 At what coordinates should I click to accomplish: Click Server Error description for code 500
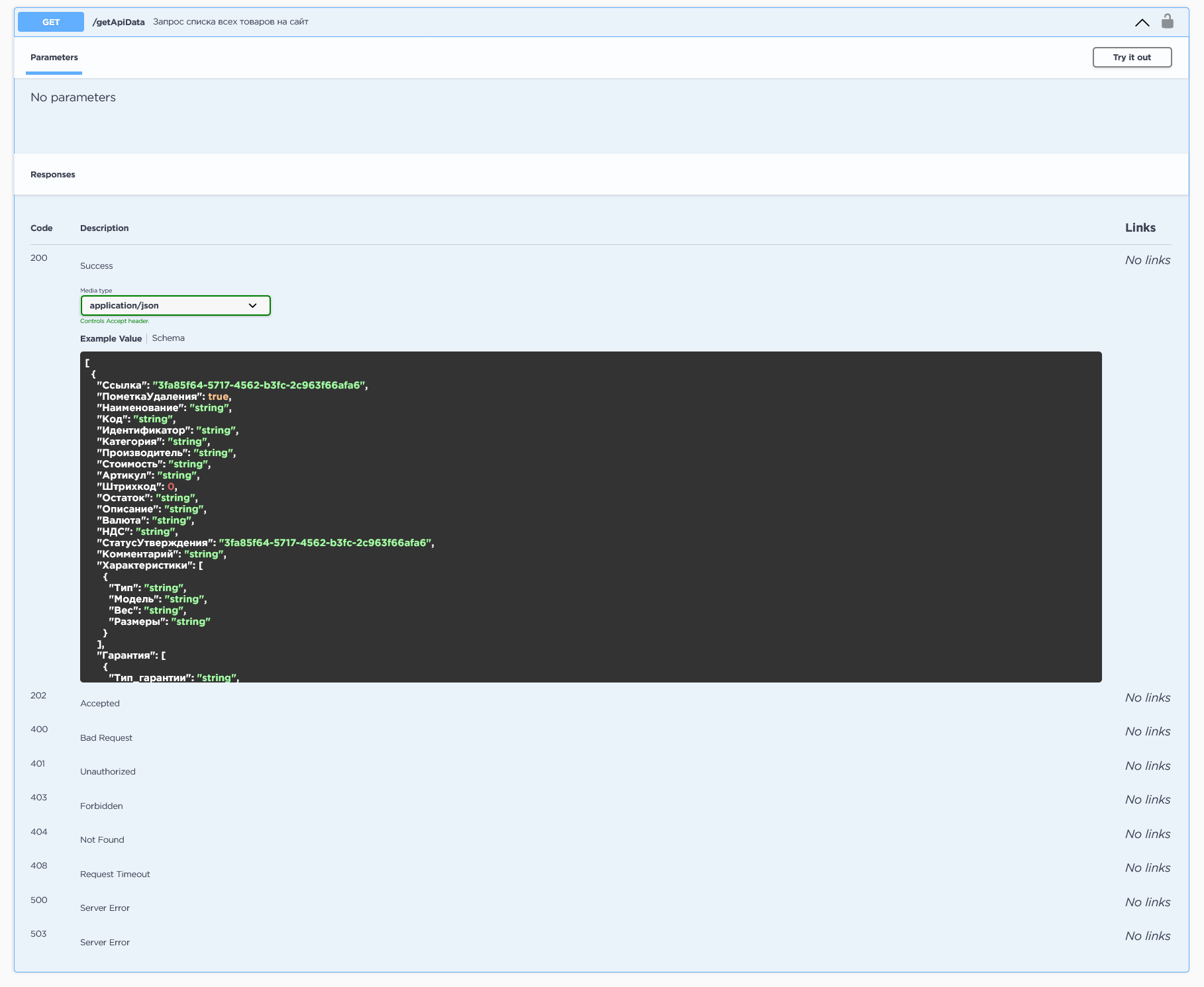pos(105,908)
